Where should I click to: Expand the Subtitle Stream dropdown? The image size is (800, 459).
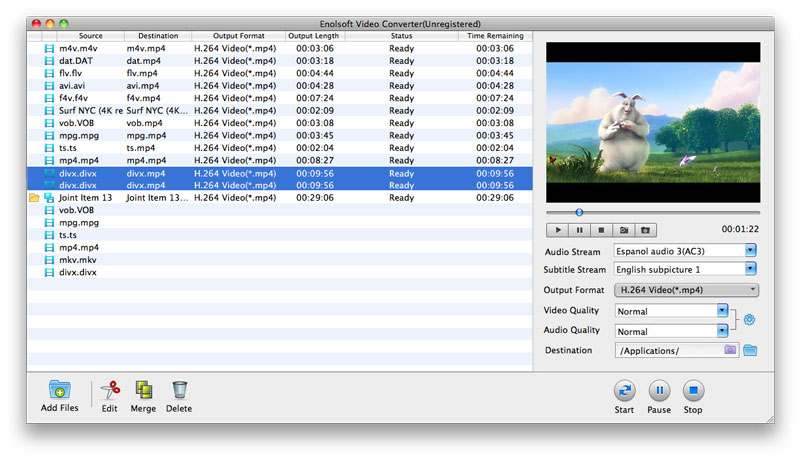(750, 269)
